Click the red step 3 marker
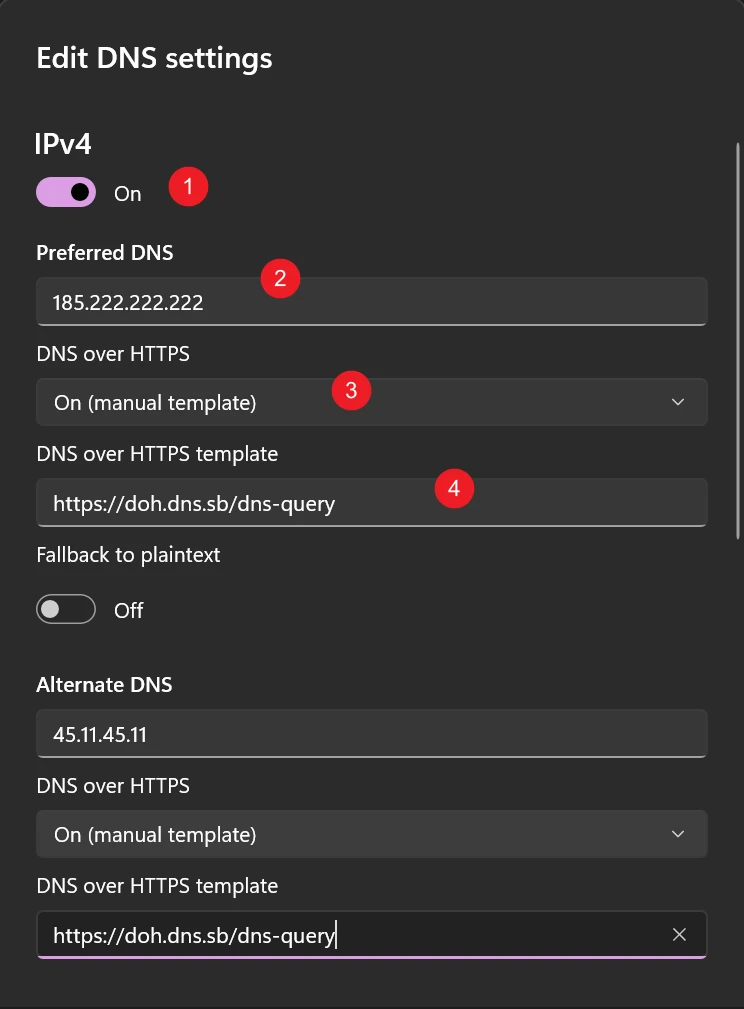This screenshot has width=744, height=1009. (351, 390)
